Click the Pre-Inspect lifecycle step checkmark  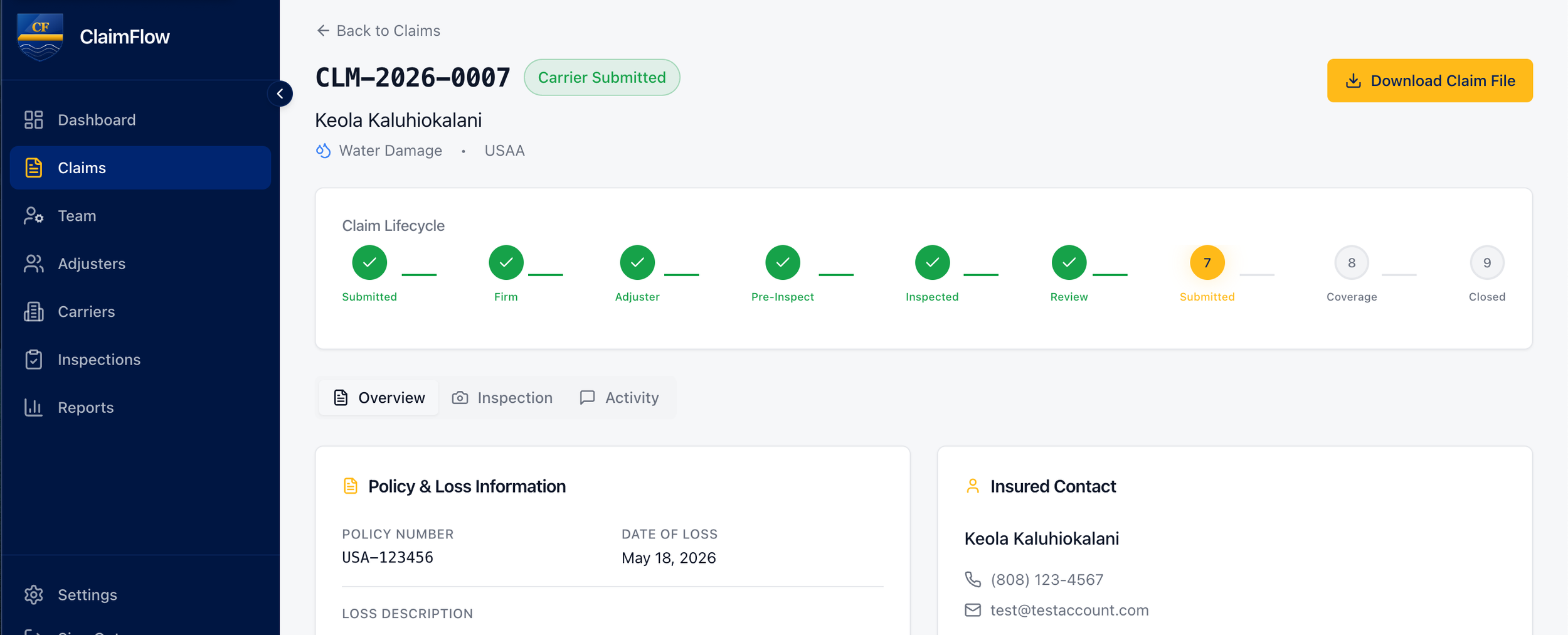[783, 262]
